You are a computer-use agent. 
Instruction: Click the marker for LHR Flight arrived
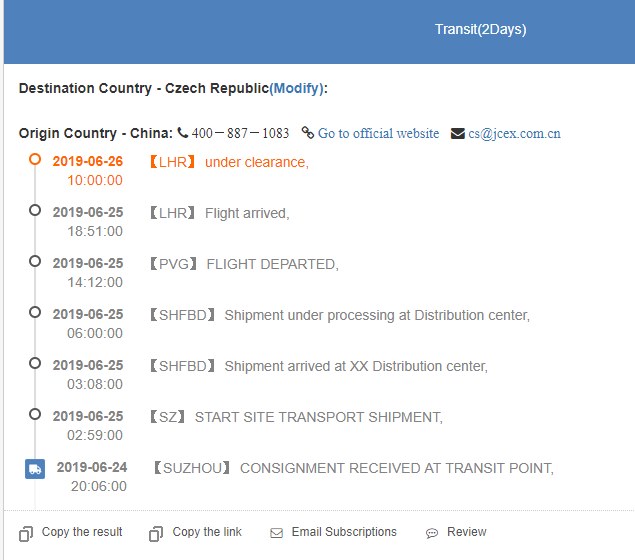coord(35,210)
